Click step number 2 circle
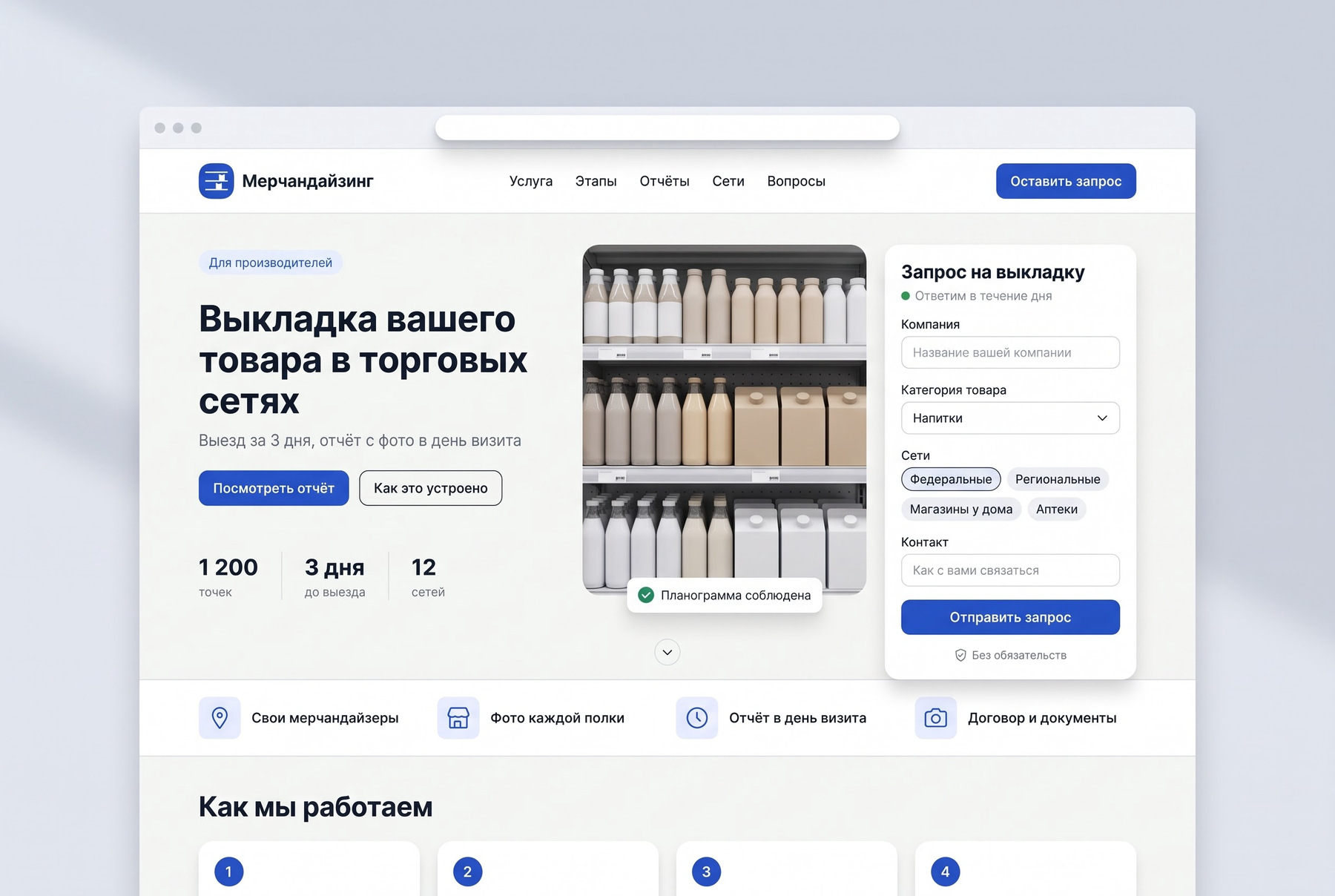The image size is (1335, 896). (x=467, y=872)
